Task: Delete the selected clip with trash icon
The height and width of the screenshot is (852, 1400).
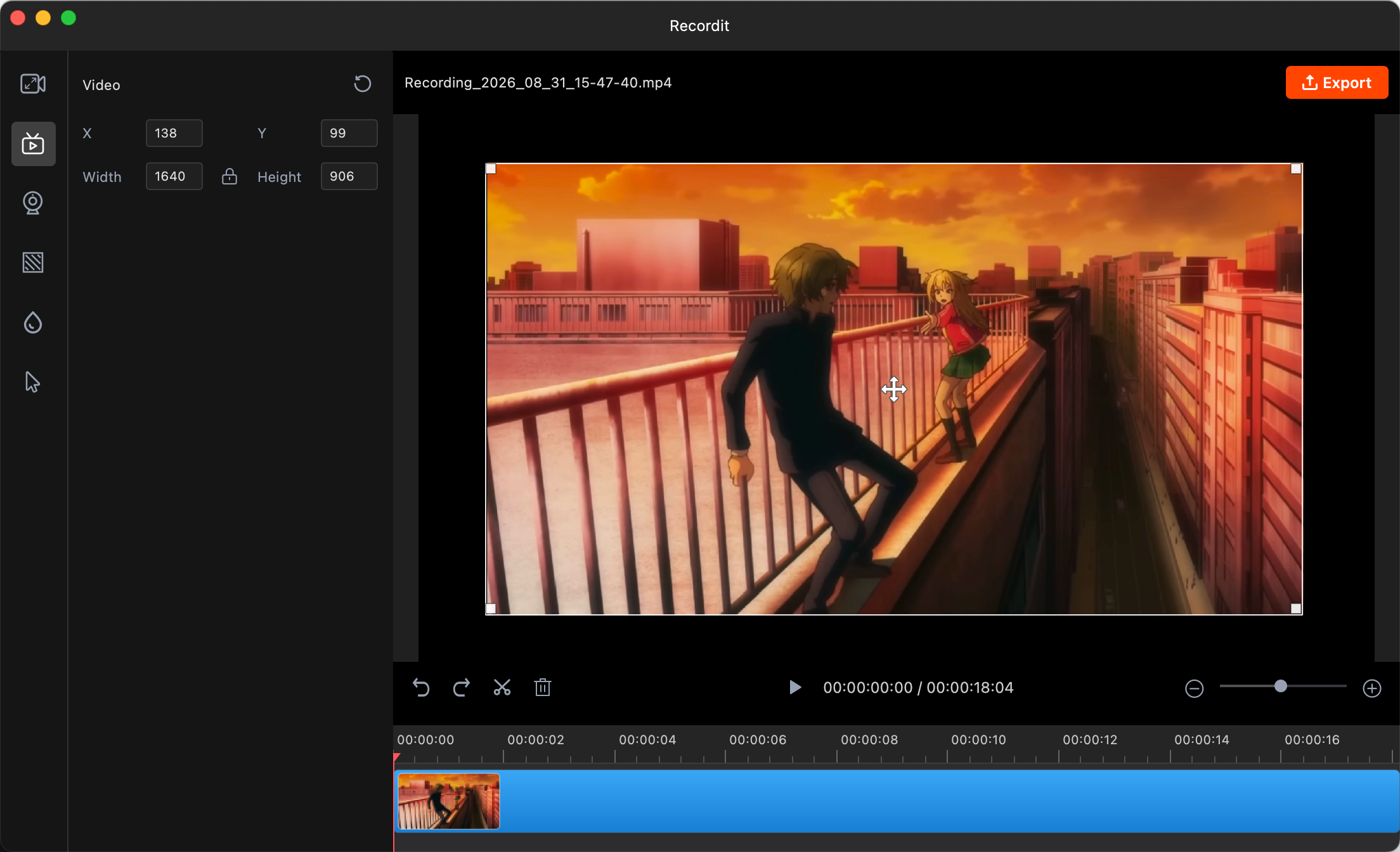Action: (x=543, y=688)
